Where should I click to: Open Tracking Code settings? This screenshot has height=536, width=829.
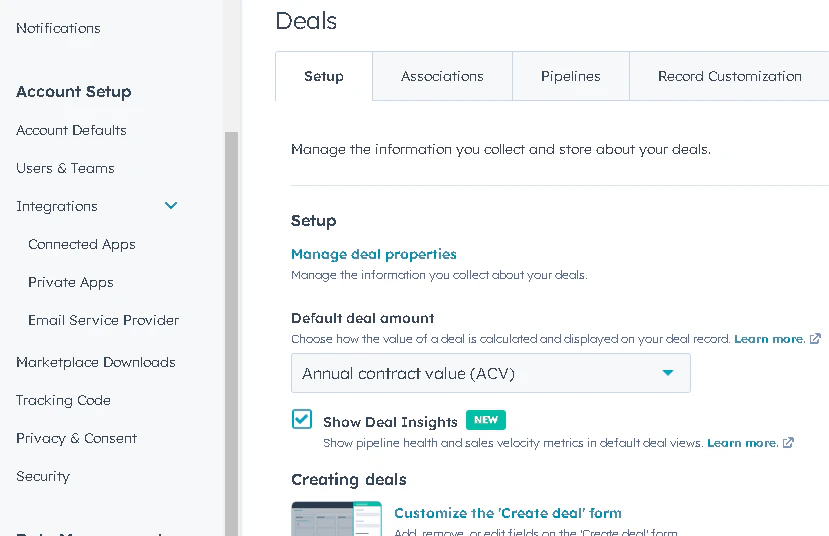click(x=63, y=400)
